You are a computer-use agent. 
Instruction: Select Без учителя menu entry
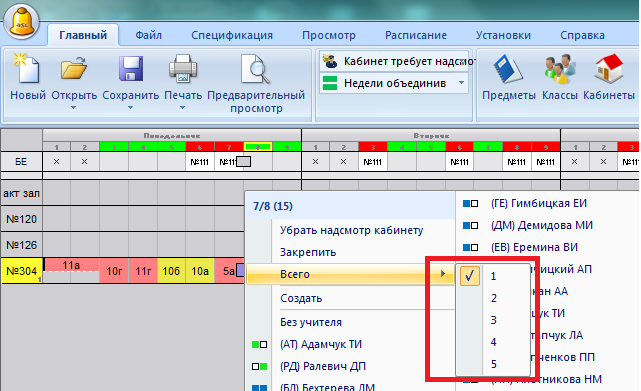(x=351, y=322)
